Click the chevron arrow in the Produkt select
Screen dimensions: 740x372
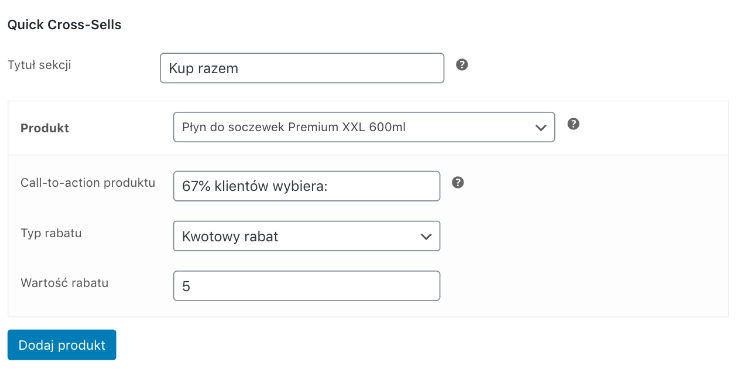click(x=541, y=127)
